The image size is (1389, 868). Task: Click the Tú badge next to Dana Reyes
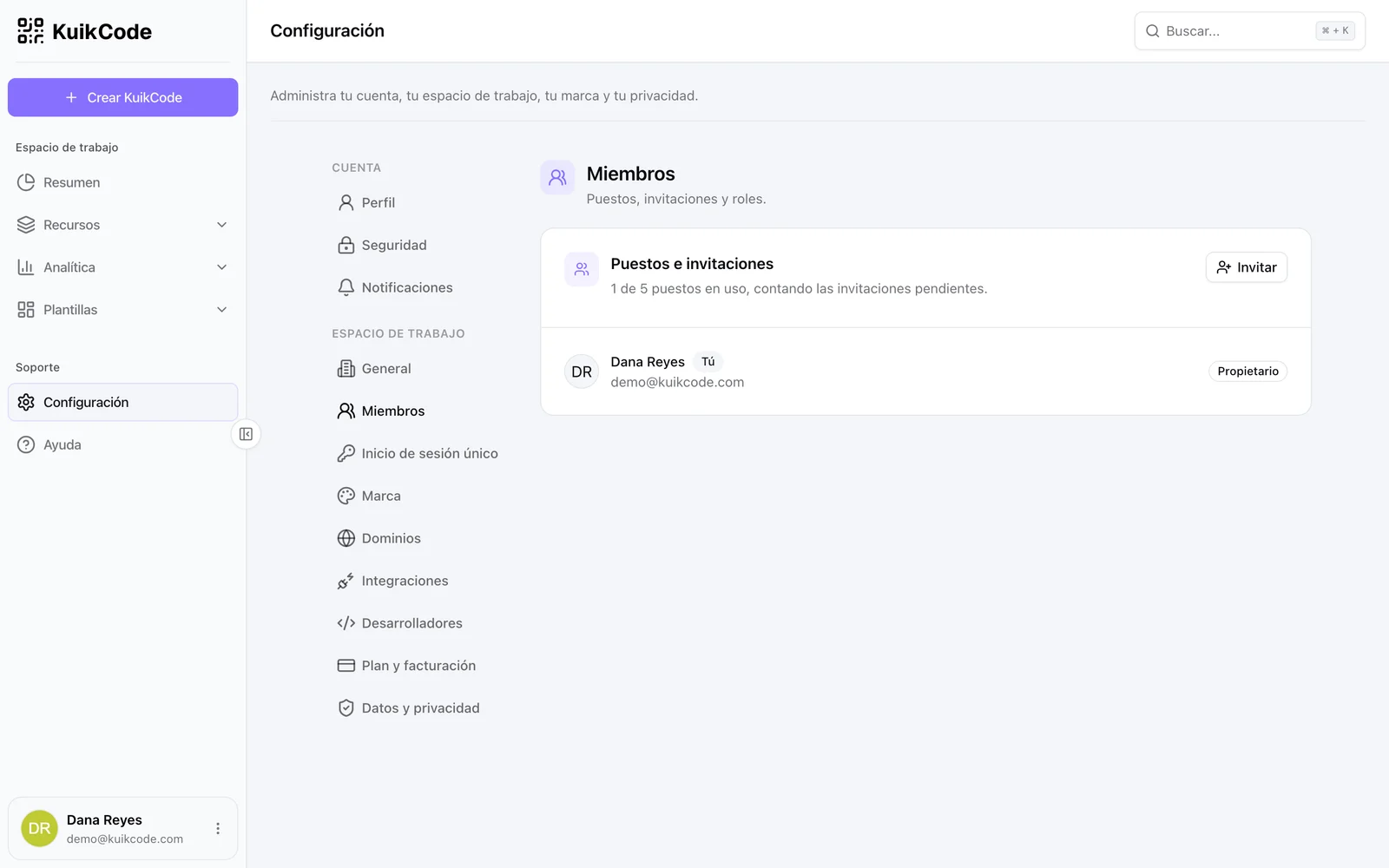coord(708,362)
